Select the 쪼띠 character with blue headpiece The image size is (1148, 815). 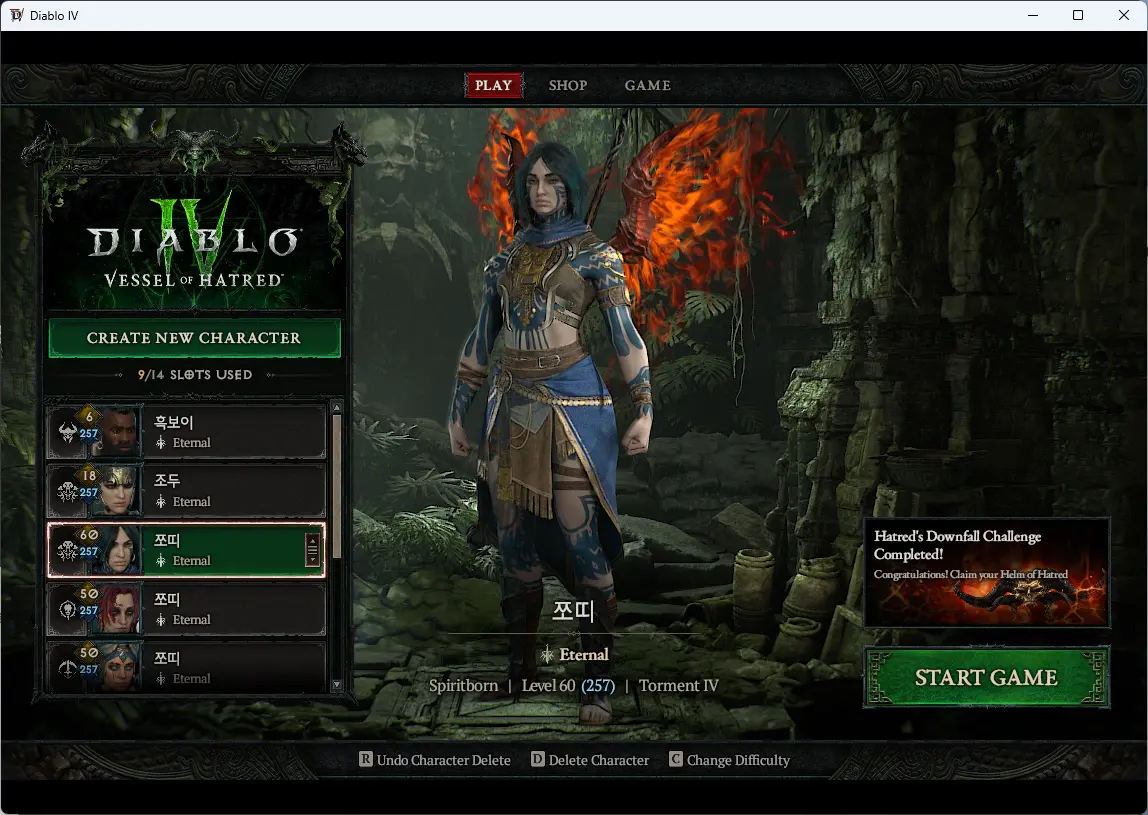pos(186,666)
